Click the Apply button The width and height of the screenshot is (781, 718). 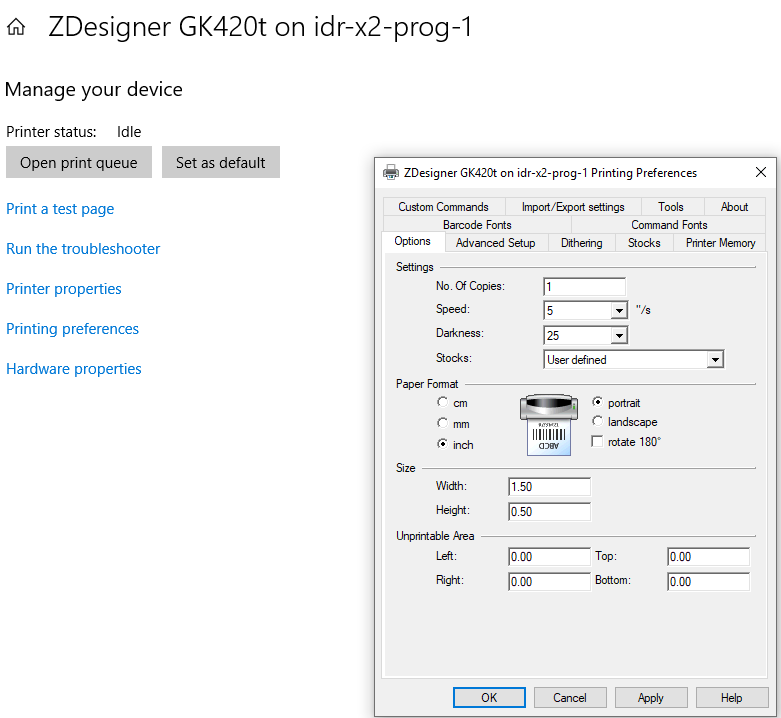pyautogui.click(x=651, y=698)
